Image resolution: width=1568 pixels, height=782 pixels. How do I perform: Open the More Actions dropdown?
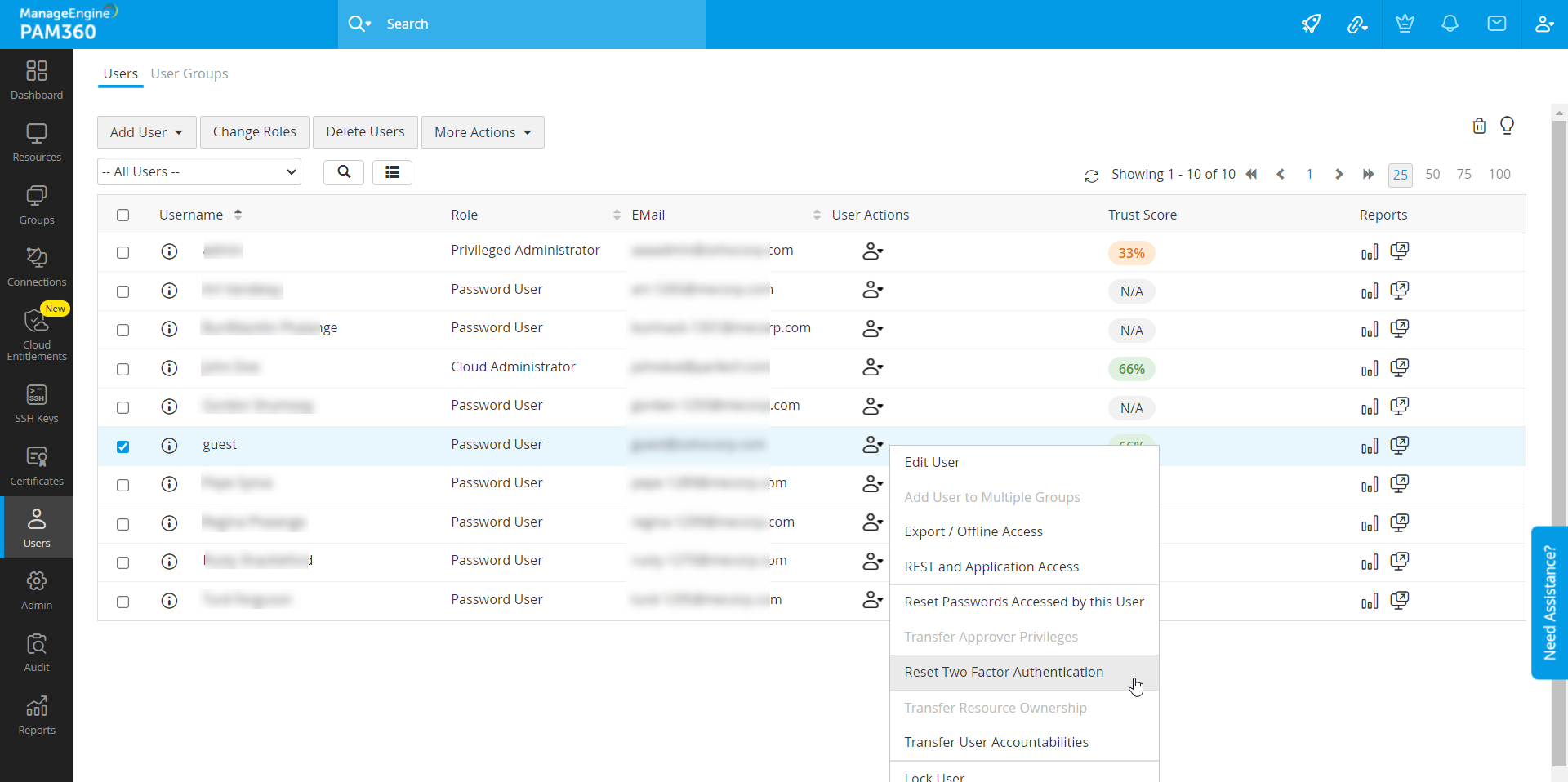point(483,132)
